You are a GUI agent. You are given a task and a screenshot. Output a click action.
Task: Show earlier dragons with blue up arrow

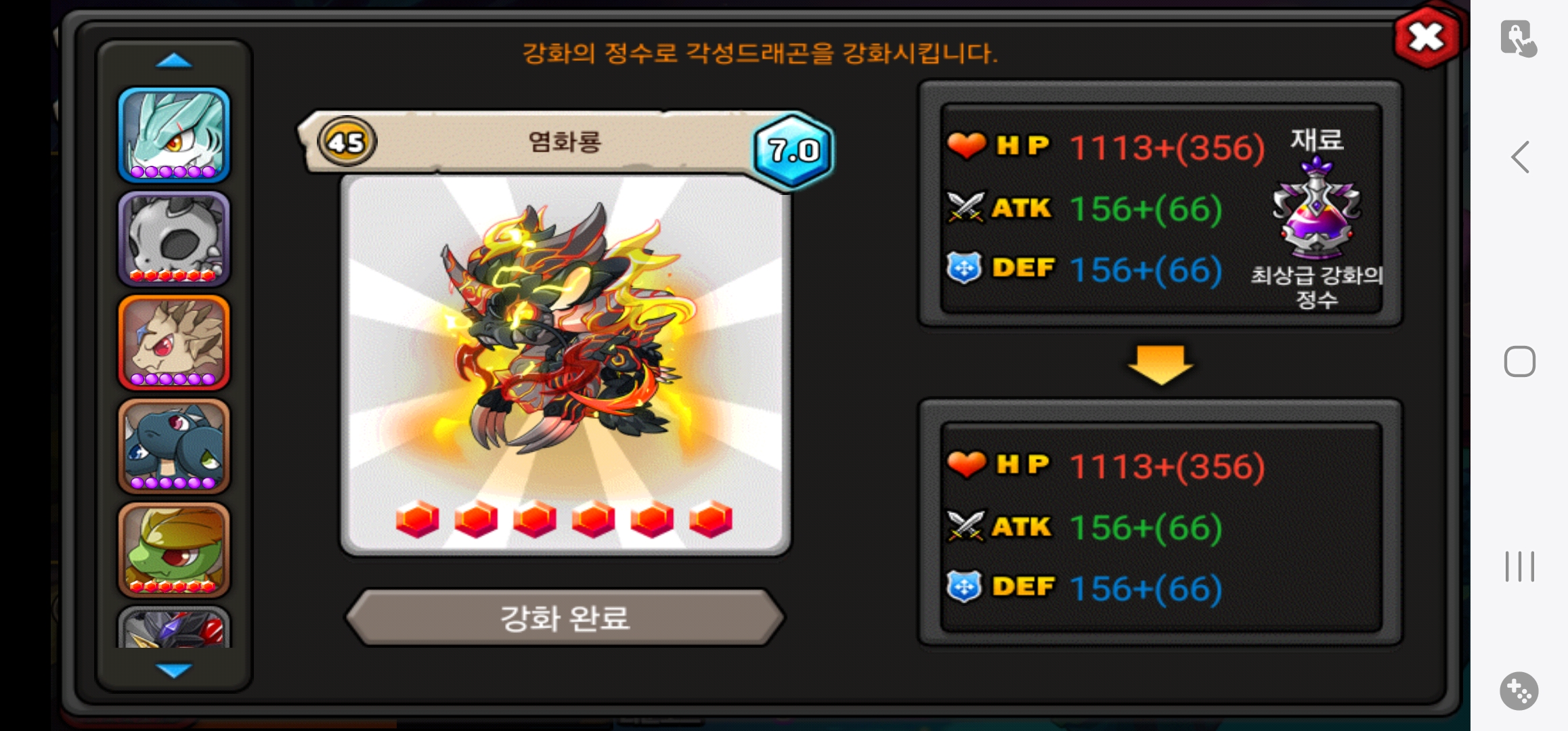174,62
